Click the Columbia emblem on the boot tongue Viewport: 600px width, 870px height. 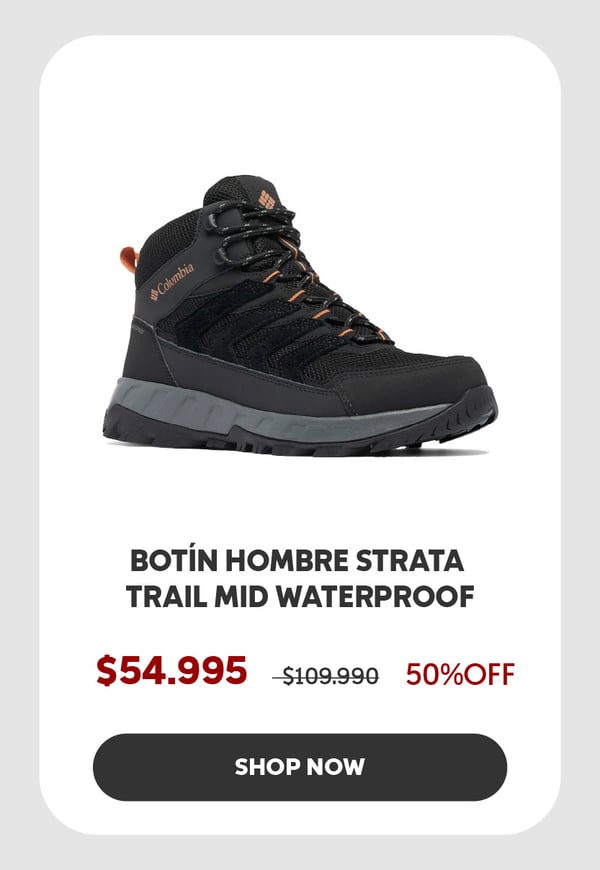click(268, 199)
